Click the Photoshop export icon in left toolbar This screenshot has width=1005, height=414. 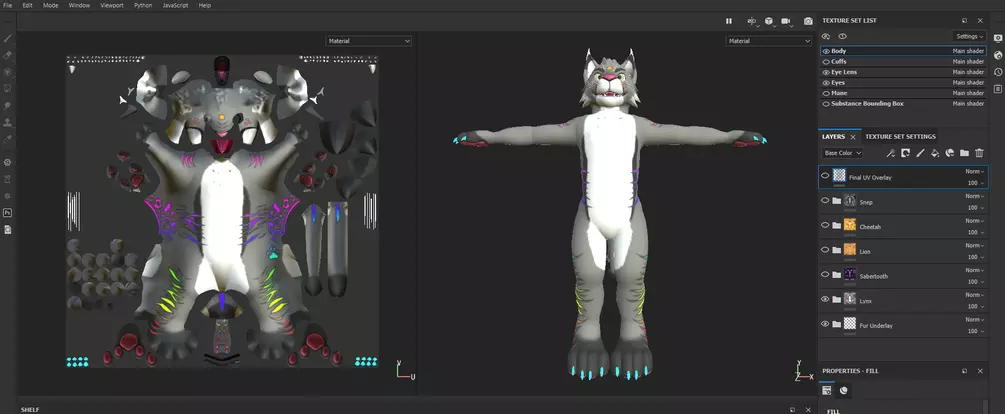tap(8, 212)
